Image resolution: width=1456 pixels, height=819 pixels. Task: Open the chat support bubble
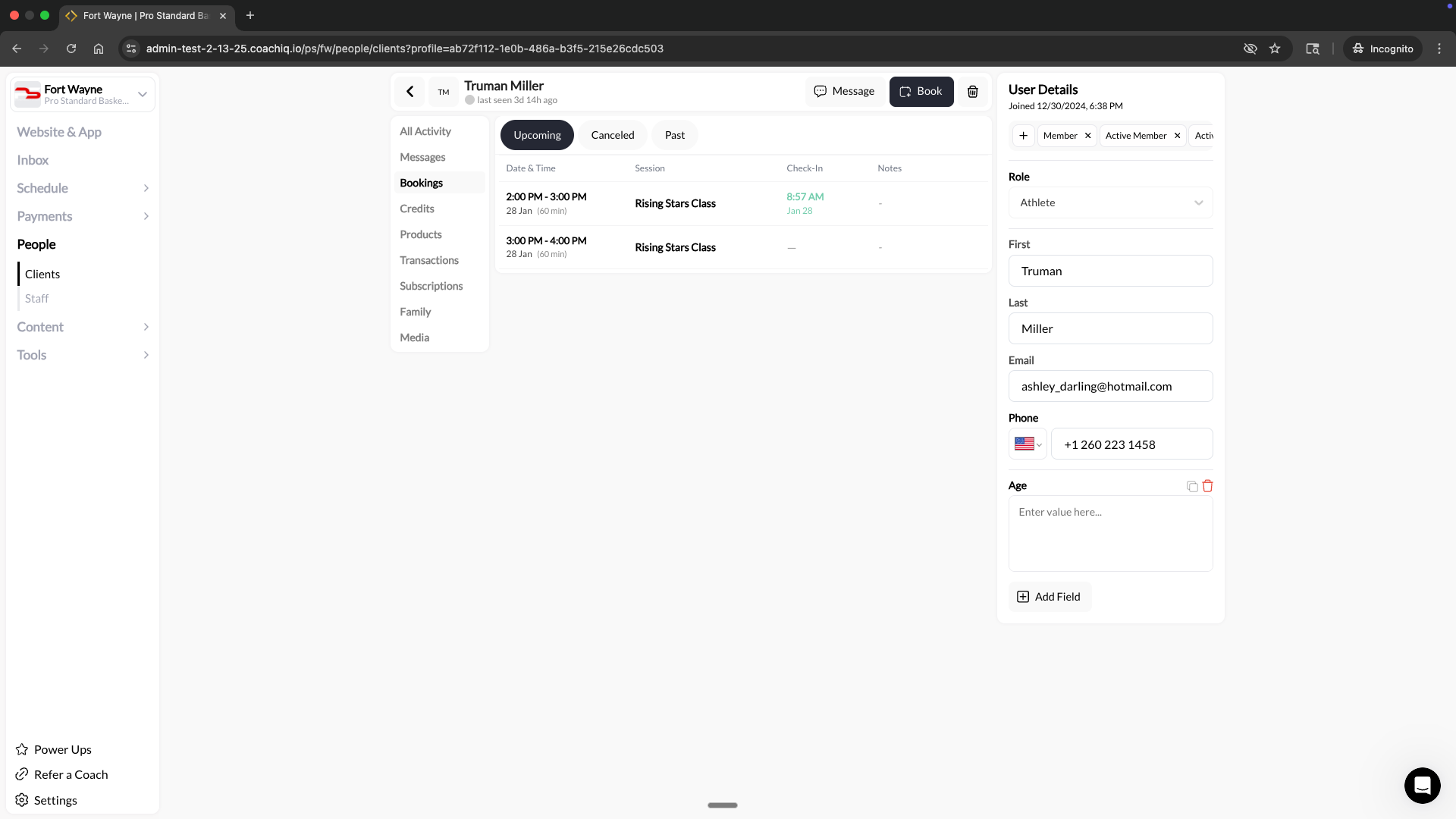click(x=1422, y=786)
